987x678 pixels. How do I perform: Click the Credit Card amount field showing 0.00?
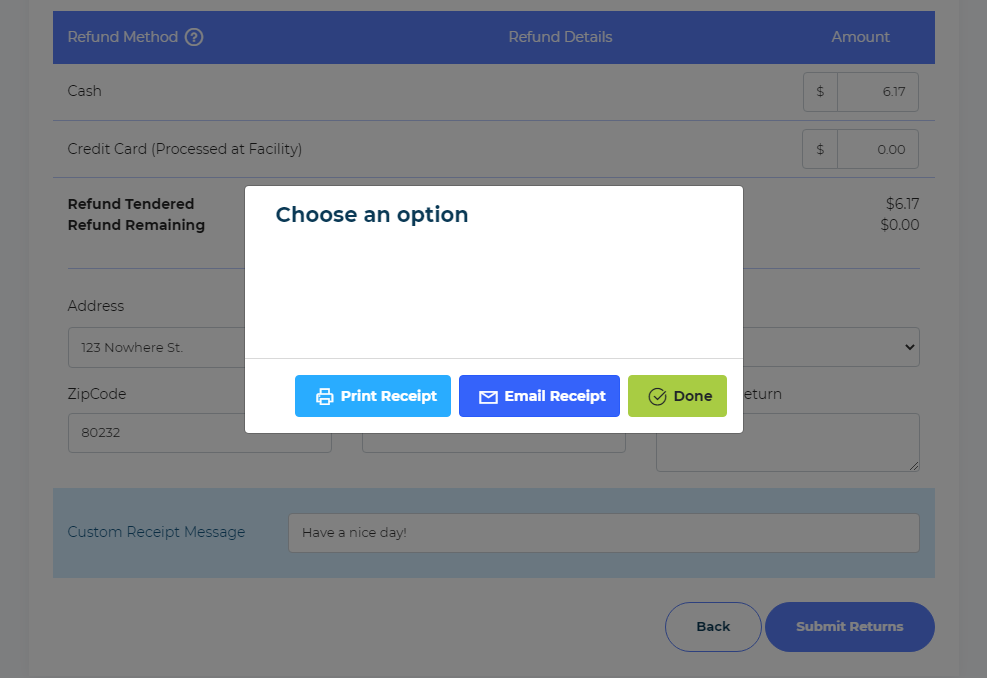pos(877,149)
